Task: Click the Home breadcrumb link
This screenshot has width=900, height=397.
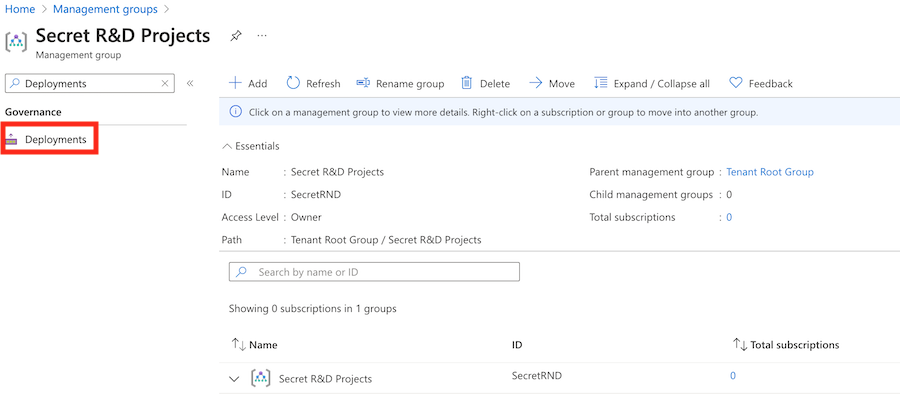Action: pyautogui.click(x=20, y=9)
